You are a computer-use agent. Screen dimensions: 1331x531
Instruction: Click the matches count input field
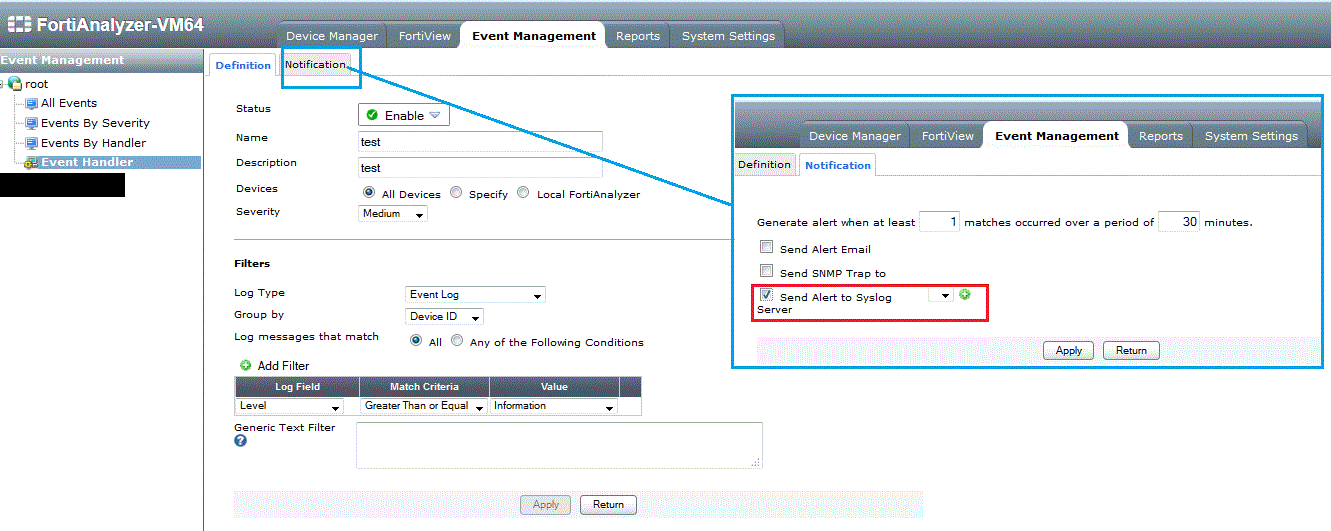939,222
